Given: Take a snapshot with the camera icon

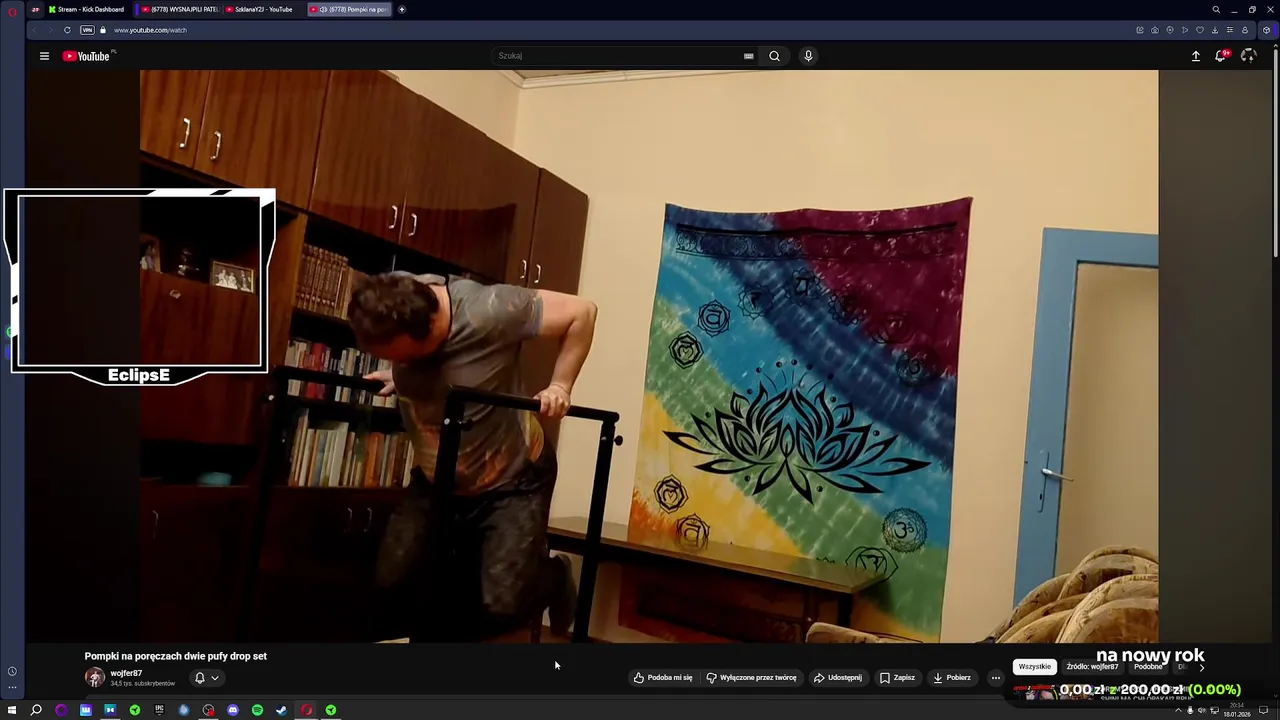Looking at the screenshot, I should (1155, 30).
